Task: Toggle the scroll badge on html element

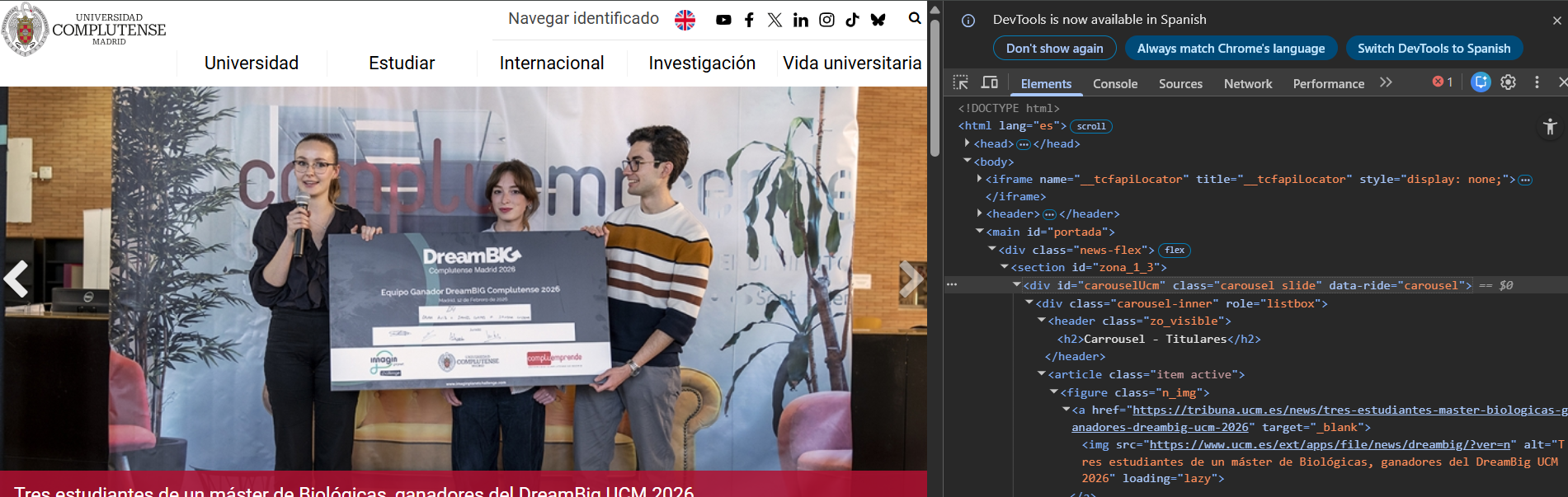Action: pyautogui.click(x=1090, y=126)
